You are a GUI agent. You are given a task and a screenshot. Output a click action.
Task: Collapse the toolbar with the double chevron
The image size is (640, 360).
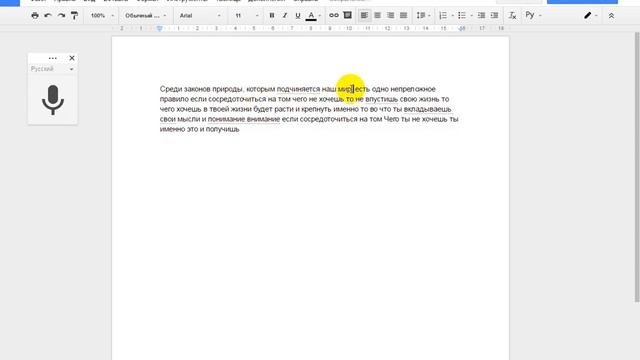[x=611, y=16]
